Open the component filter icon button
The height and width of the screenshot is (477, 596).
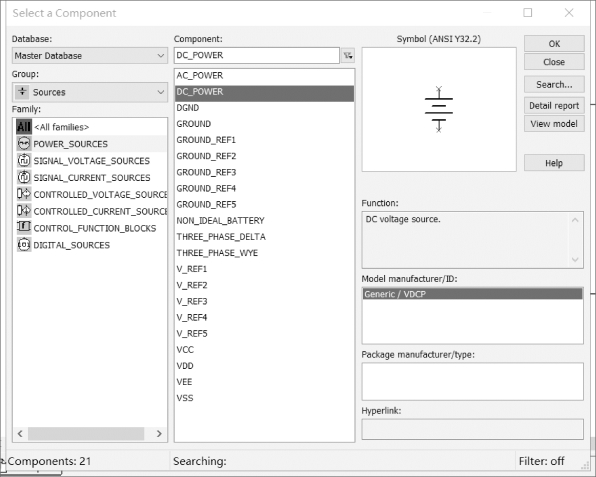pos(348,56)
